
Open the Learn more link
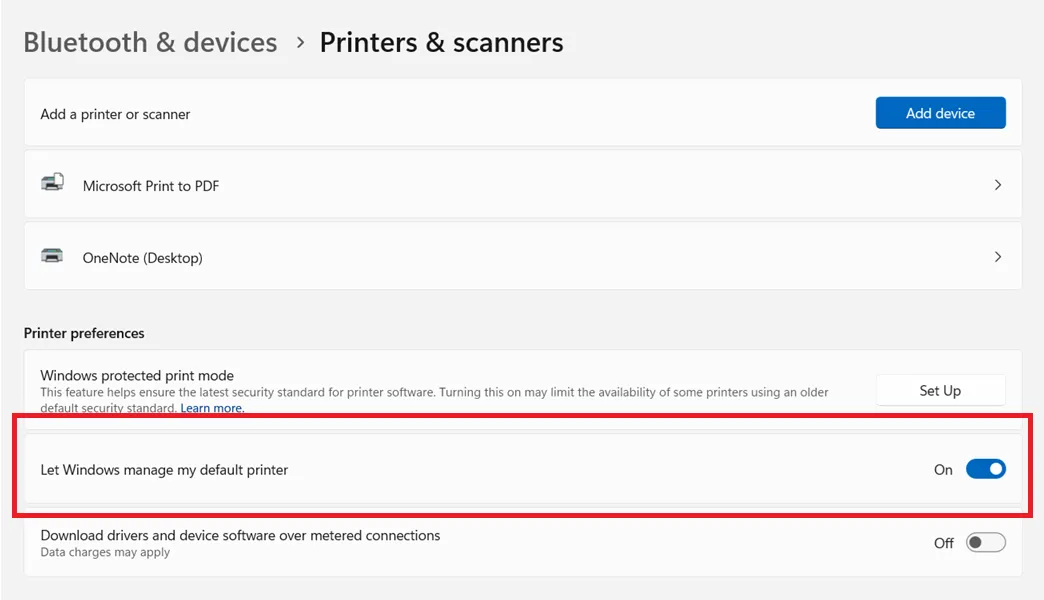point(212,408)
